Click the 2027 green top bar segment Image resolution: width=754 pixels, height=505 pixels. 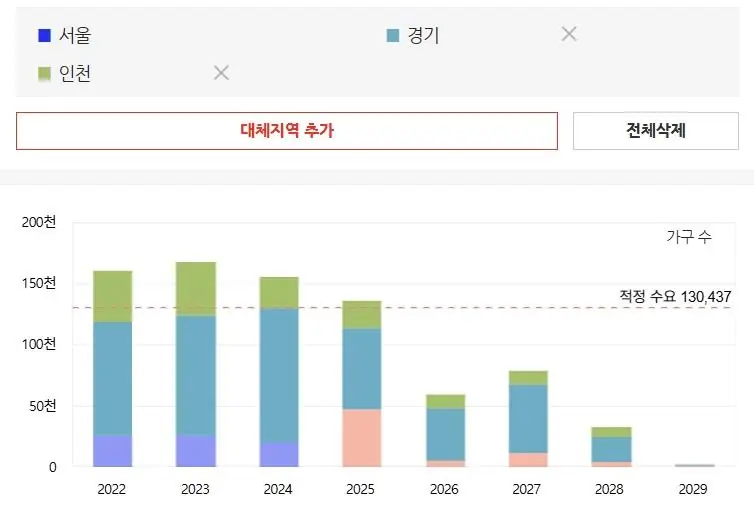click(x=527, y=377)
